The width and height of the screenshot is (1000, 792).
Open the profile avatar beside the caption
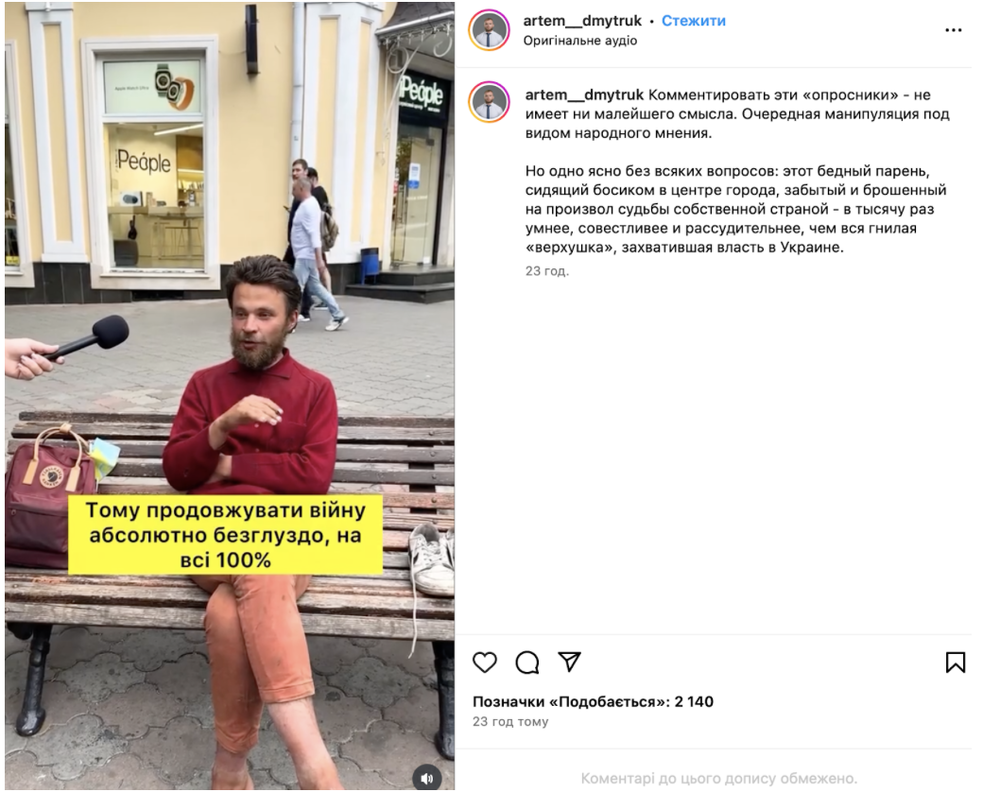click(x=489, y=101)
